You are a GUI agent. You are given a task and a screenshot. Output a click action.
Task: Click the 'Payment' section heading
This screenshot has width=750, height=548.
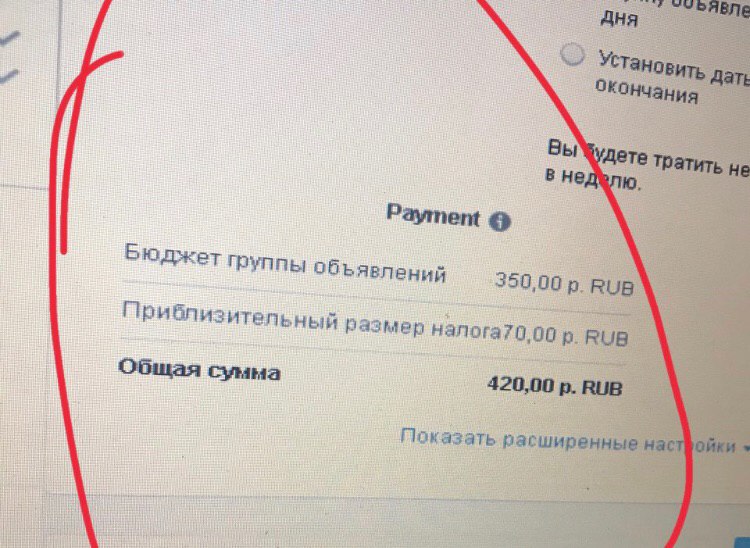tap(433, 215)
